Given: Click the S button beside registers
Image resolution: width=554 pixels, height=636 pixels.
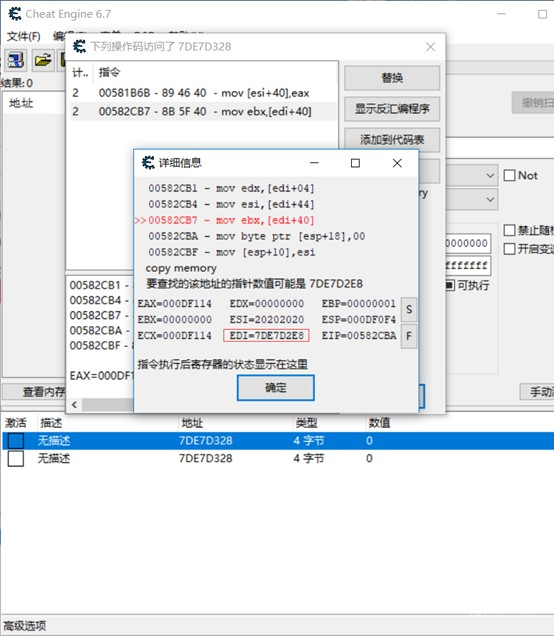Looking at the screenshot, I should tap(409, 309).
